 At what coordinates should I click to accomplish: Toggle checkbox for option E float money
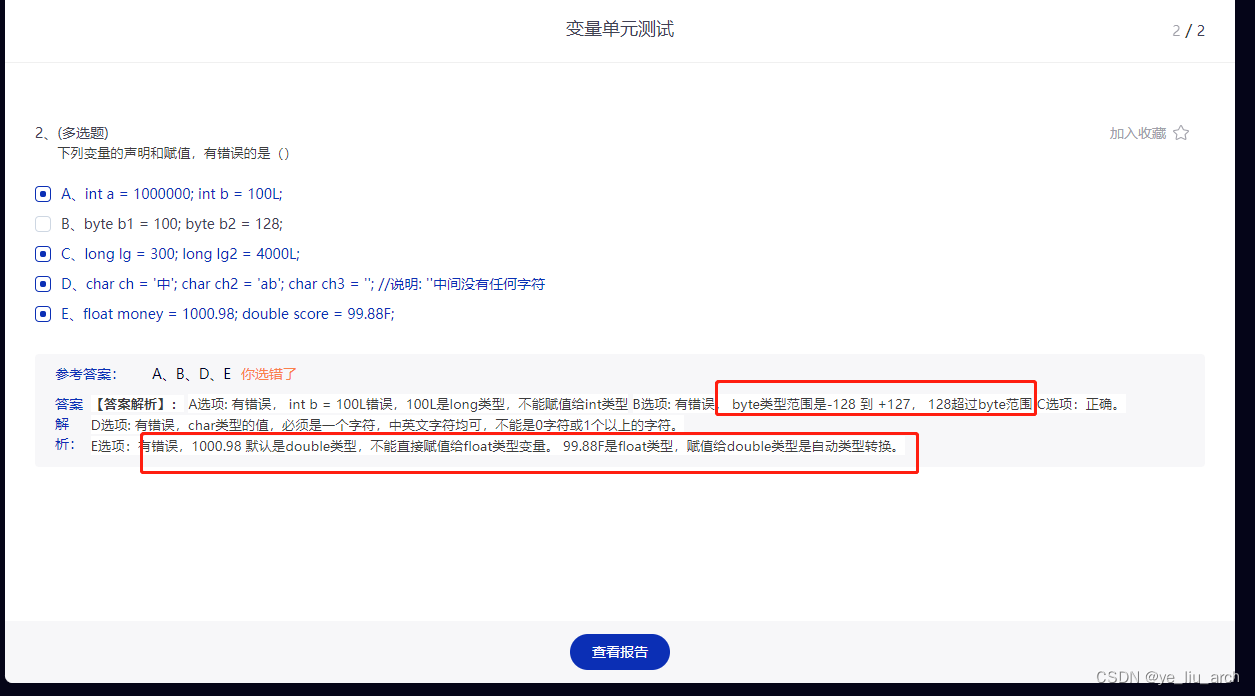pos(43,314)
